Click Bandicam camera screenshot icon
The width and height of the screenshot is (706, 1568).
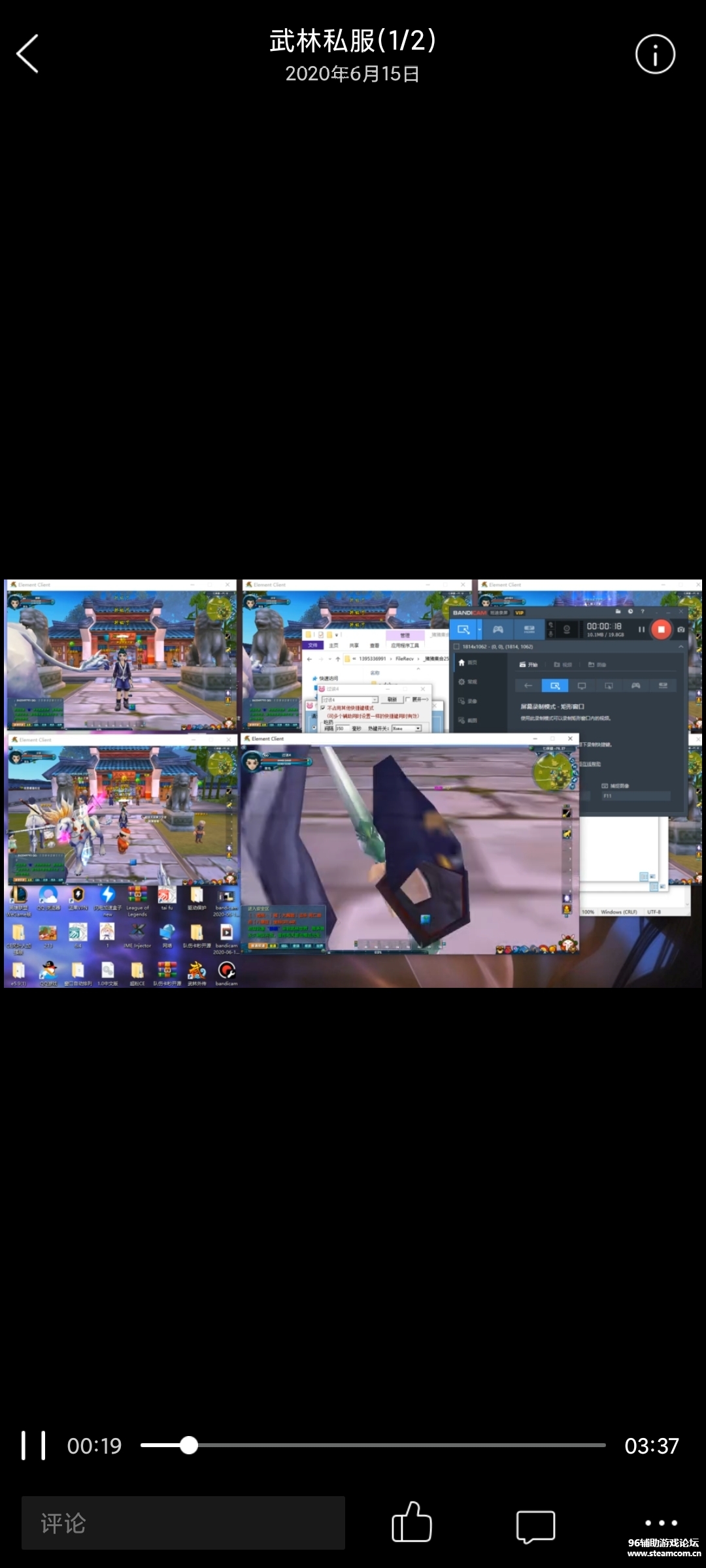point(681,630)
